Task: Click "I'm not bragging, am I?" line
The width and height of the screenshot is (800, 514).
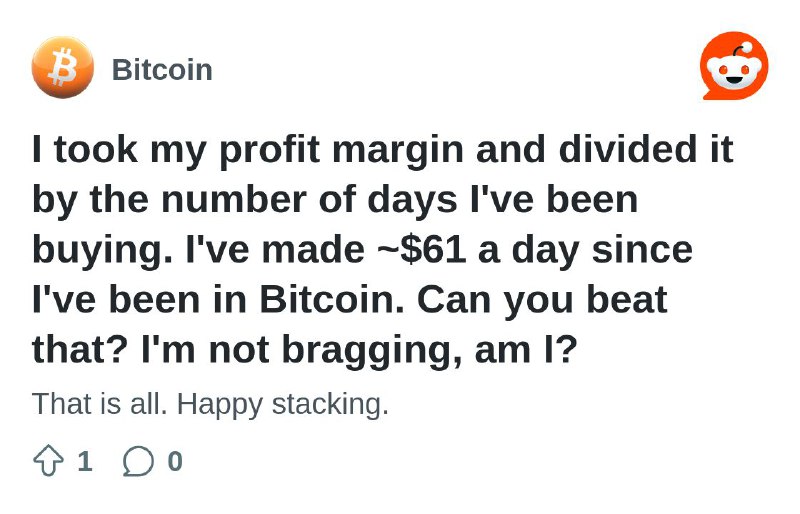Action: (359, 350)
